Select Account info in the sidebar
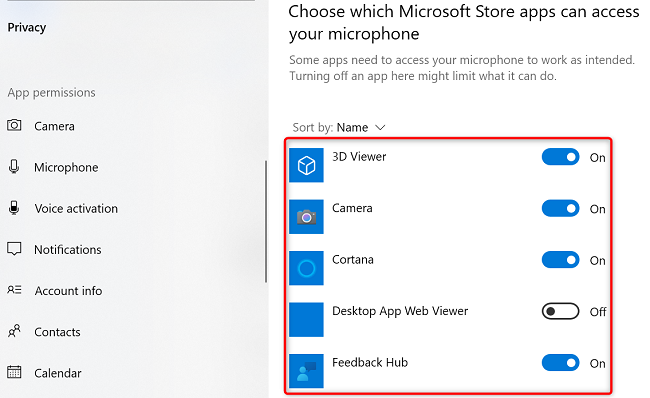650x398 pixels. click(x=68, y=291)
